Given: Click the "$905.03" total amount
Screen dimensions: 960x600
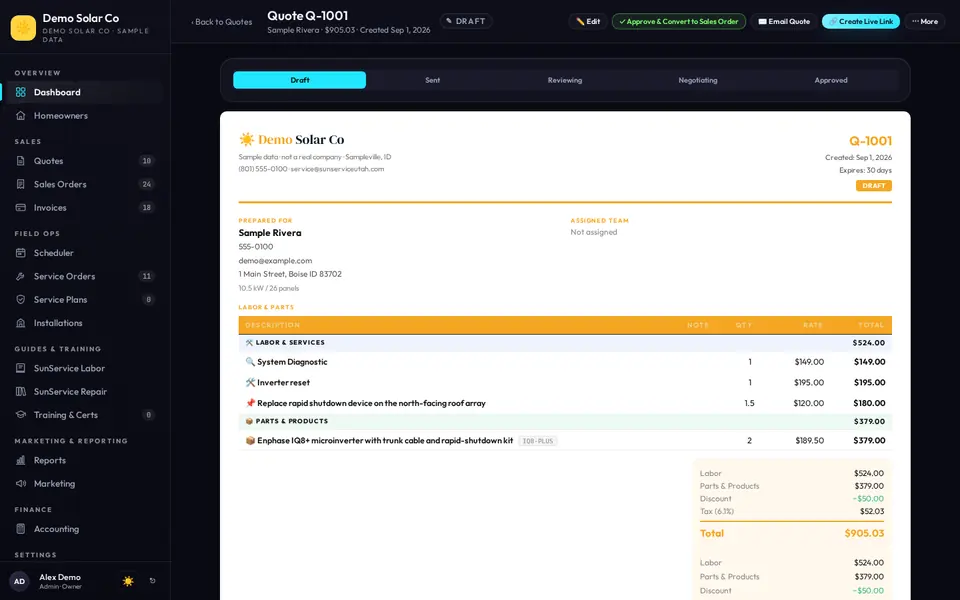Looking at the screenshot, I should 864,533.
